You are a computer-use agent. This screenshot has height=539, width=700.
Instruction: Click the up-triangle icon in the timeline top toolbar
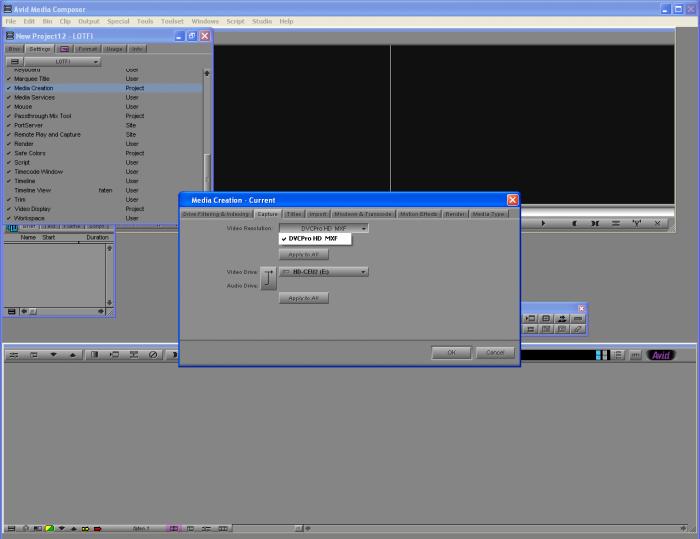[73, 355]
